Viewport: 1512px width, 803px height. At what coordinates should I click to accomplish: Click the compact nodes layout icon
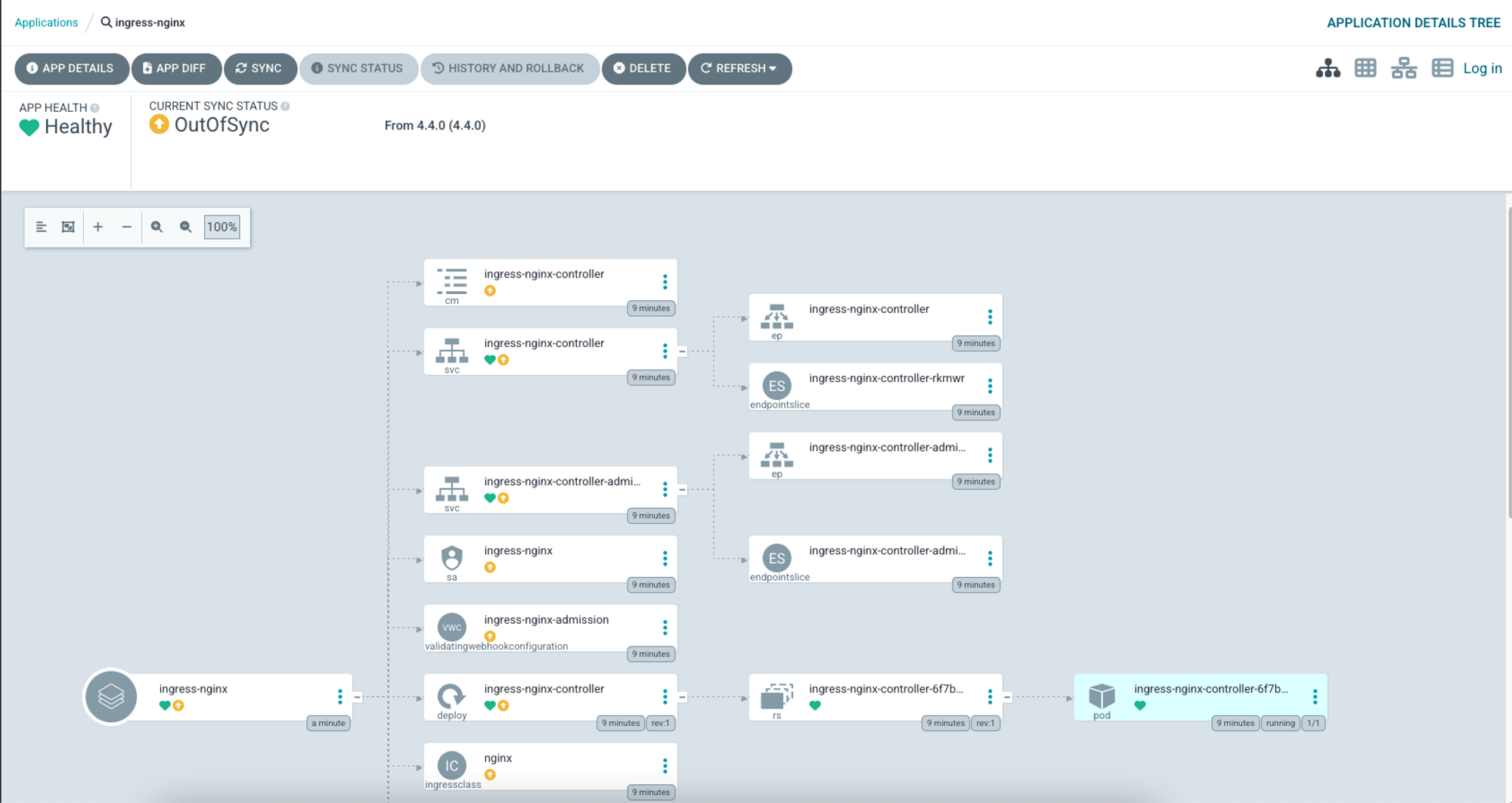pos(41,227)
